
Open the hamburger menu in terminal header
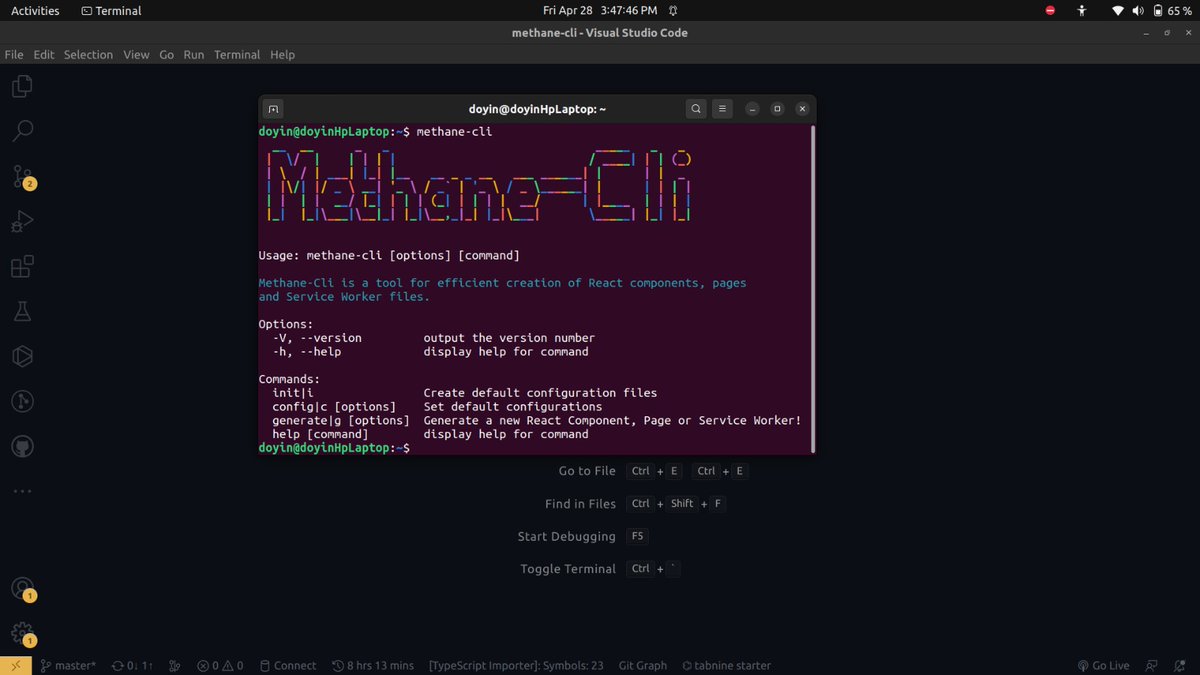722,109
